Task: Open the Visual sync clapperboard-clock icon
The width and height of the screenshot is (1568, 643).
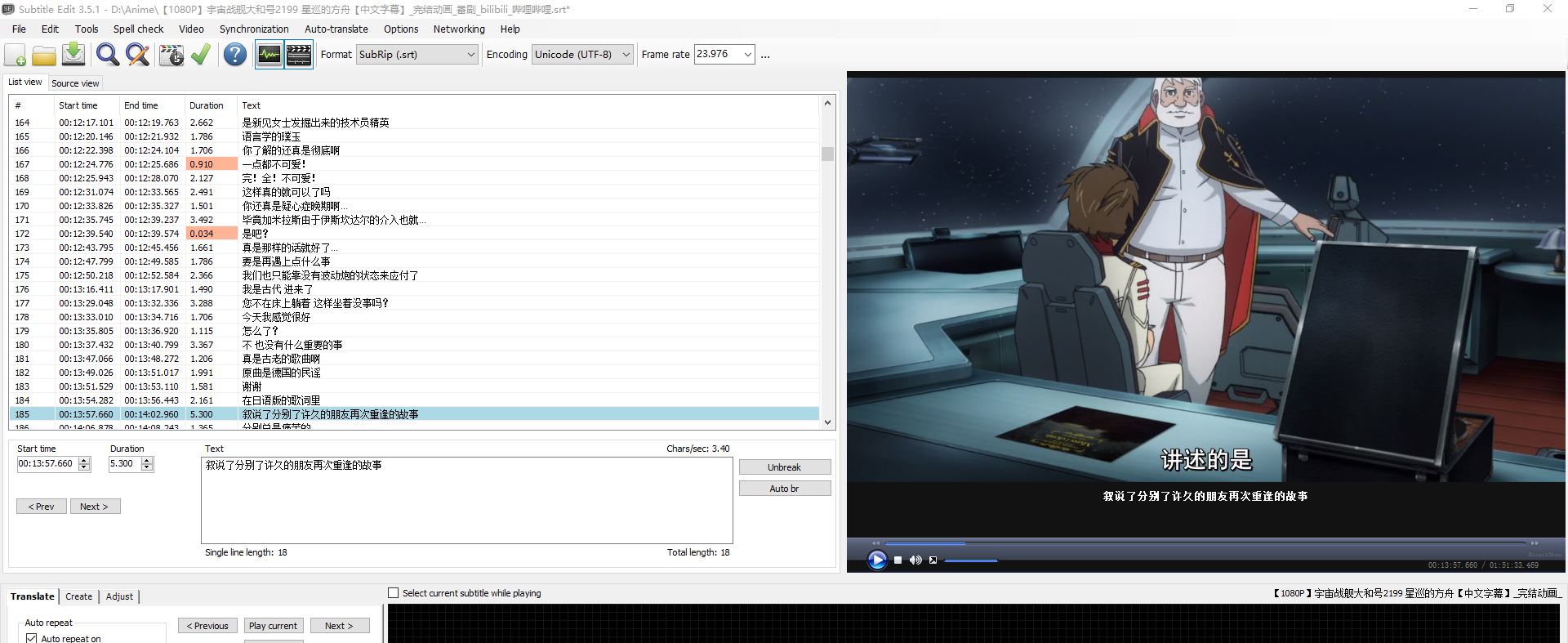Action: coord(171,55)
